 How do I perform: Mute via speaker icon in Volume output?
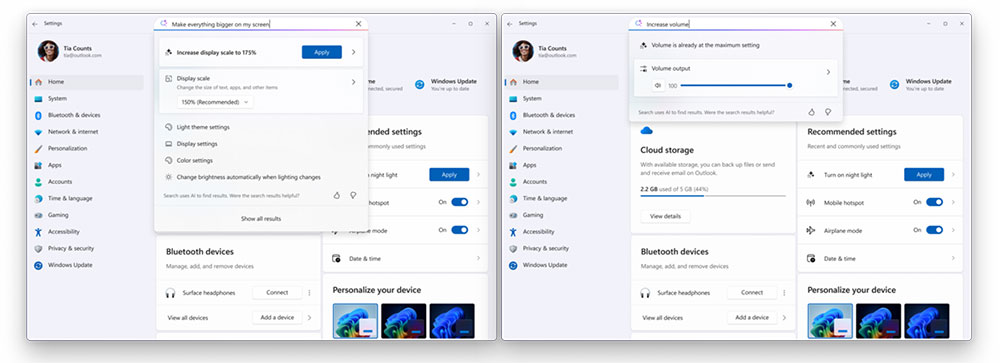point(657,85)
